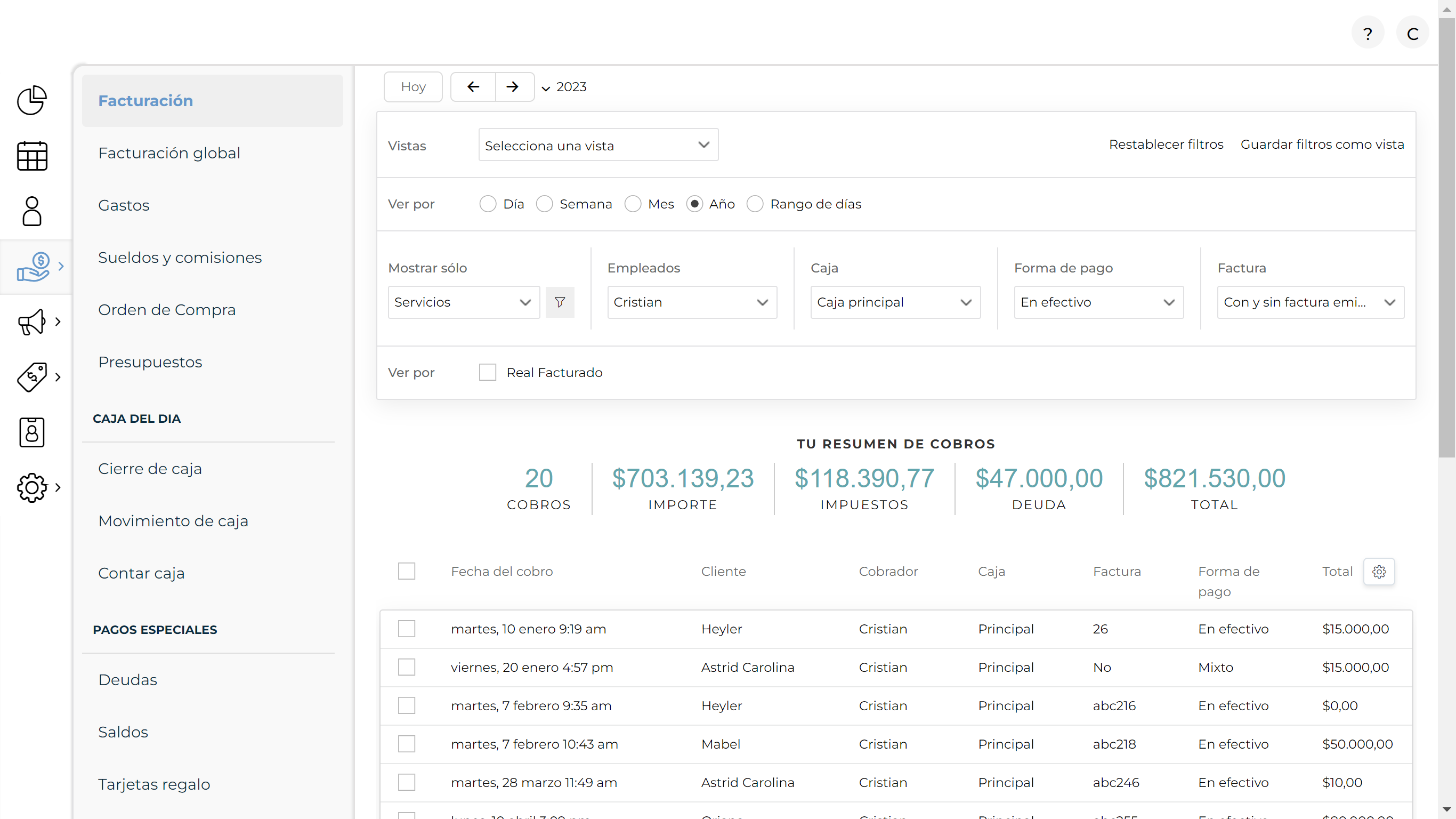
Task: Click the Fecha del cobro column header
Action: click(501, 571)
